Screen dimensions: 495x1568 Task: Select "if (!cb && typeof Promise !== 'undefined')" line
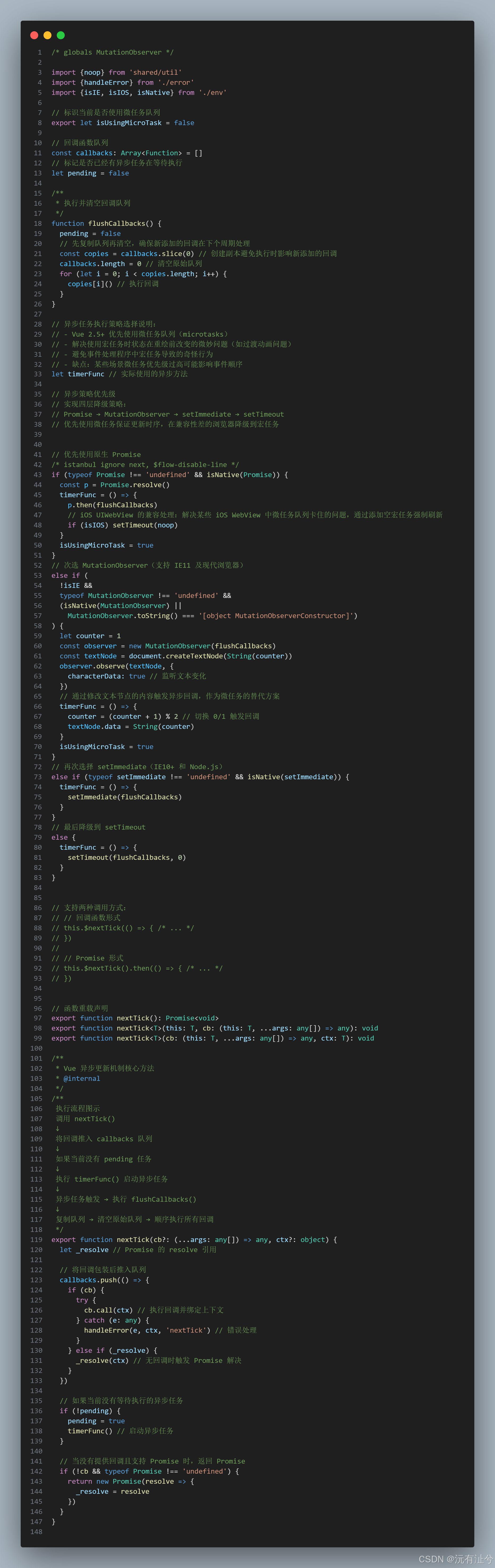[149, 1471]
